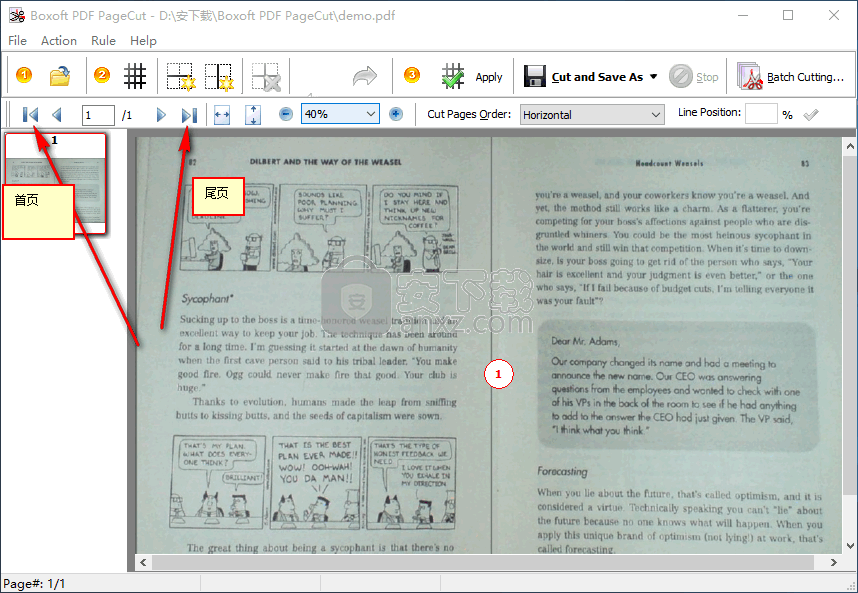The height and width of the screenshot is (593, 858).
Task: Open a PDF with the folder icon
Action: (x=60, y=76)
